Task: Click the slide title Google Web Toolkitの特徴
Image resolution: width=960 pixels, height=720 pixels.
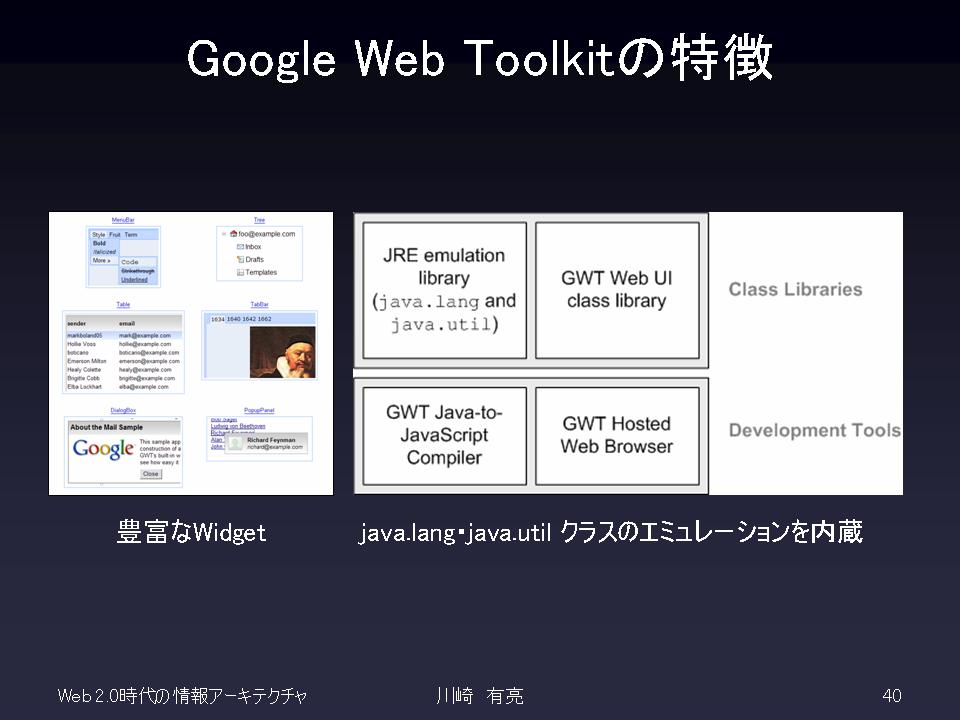Action: click(480, 59)
